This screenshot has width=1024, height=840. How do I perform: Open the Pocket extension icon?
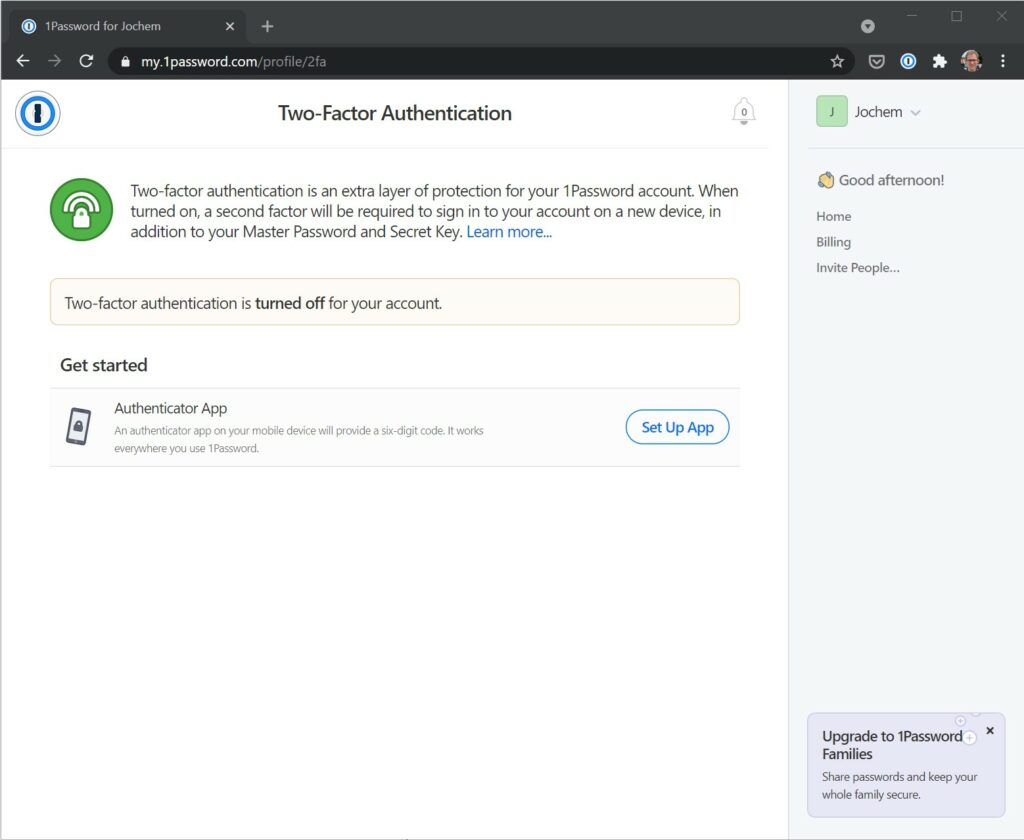(876, 61)
